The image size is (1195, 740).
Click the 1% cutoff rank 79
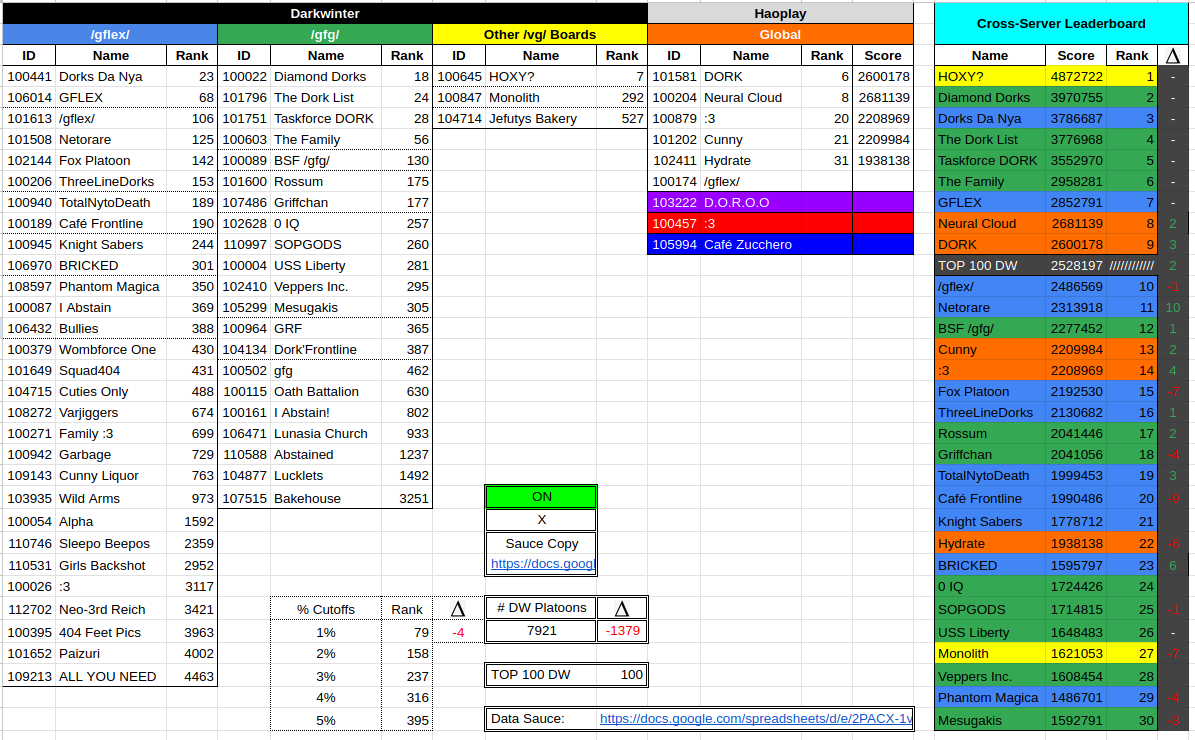point(407,633)
